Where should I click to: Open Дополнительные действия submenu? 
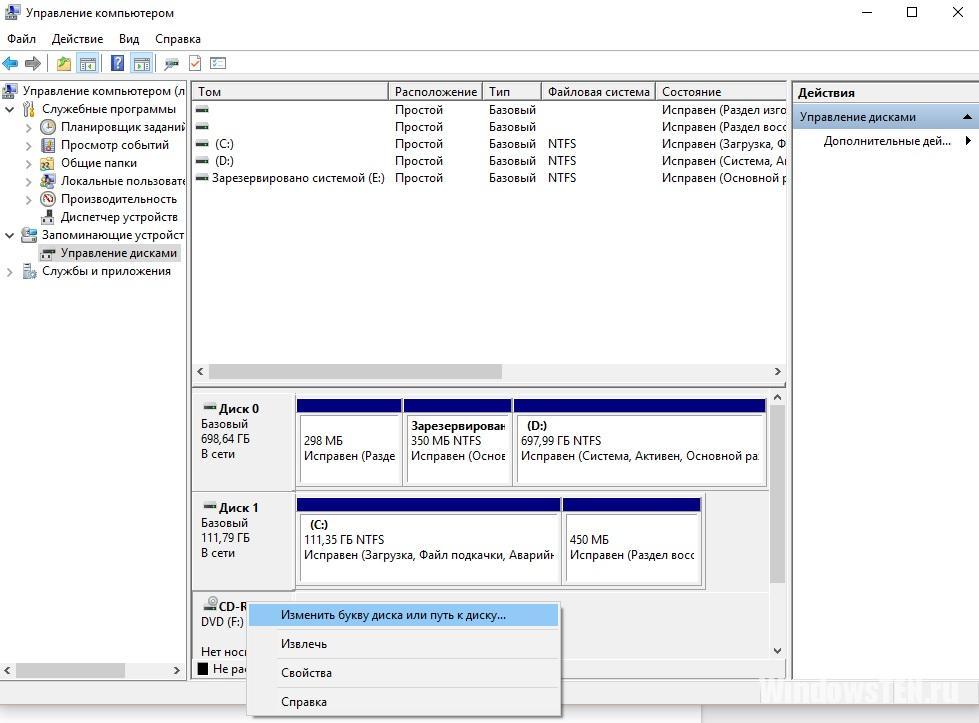(x=886, y=141)
